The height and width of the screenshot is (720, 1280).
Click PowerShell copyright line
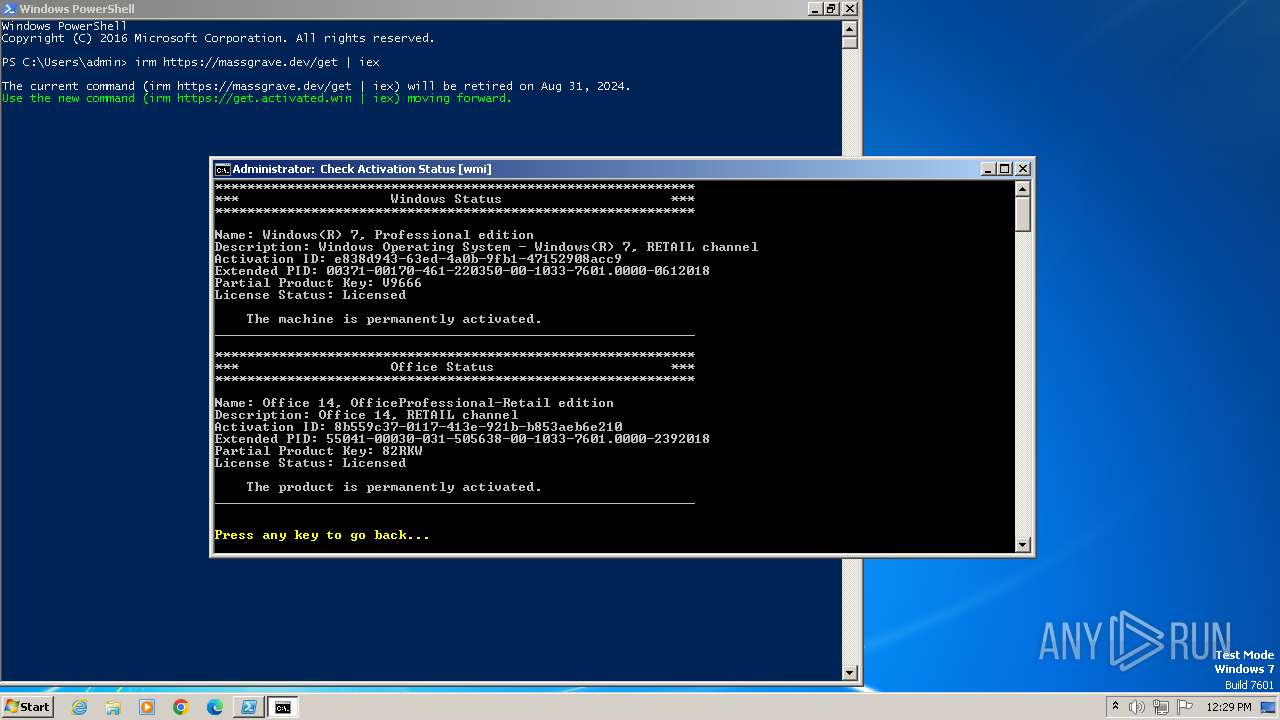click(x=218, y=38)
